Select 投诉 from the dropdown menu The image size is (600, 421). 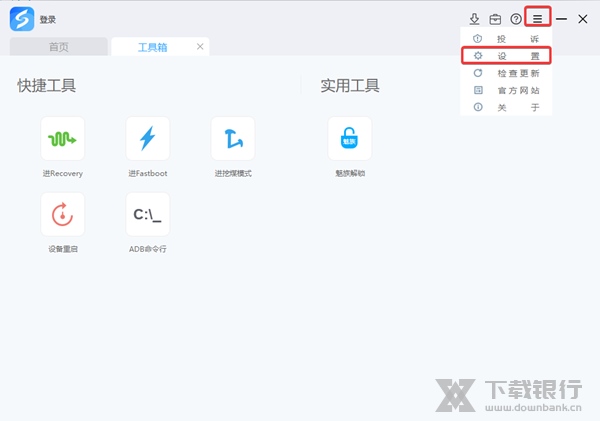point(506,39)
